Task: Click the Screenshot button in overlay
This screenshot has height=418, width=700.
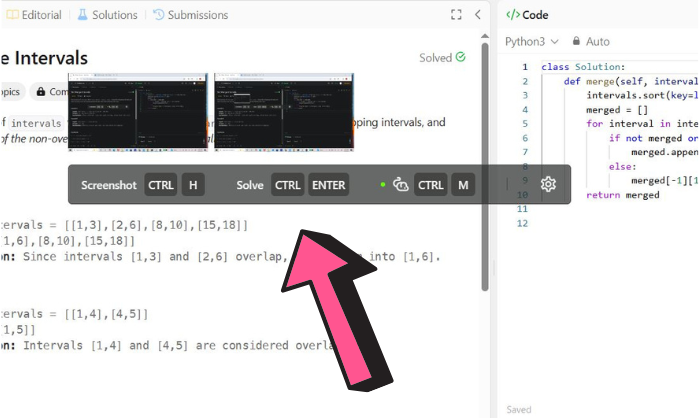Action: (x=108, y=185)
